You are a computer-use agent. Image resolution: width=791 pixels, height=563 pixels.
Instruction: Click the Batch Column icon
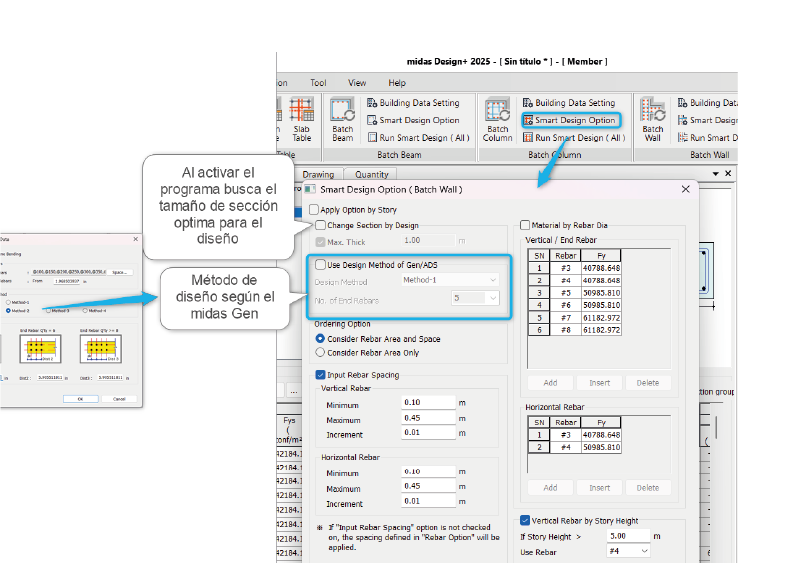tap(497, 119)
